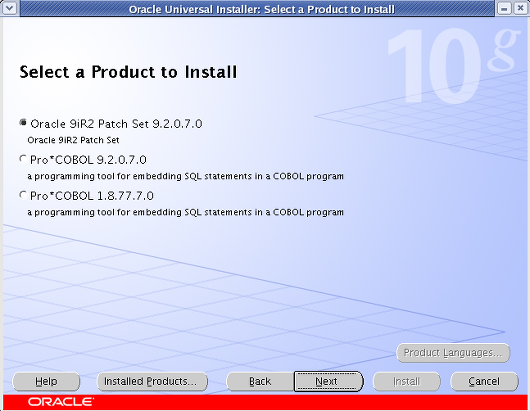Cancel the installer
This screenshot has height=411, width=530.
click(484, 382)
